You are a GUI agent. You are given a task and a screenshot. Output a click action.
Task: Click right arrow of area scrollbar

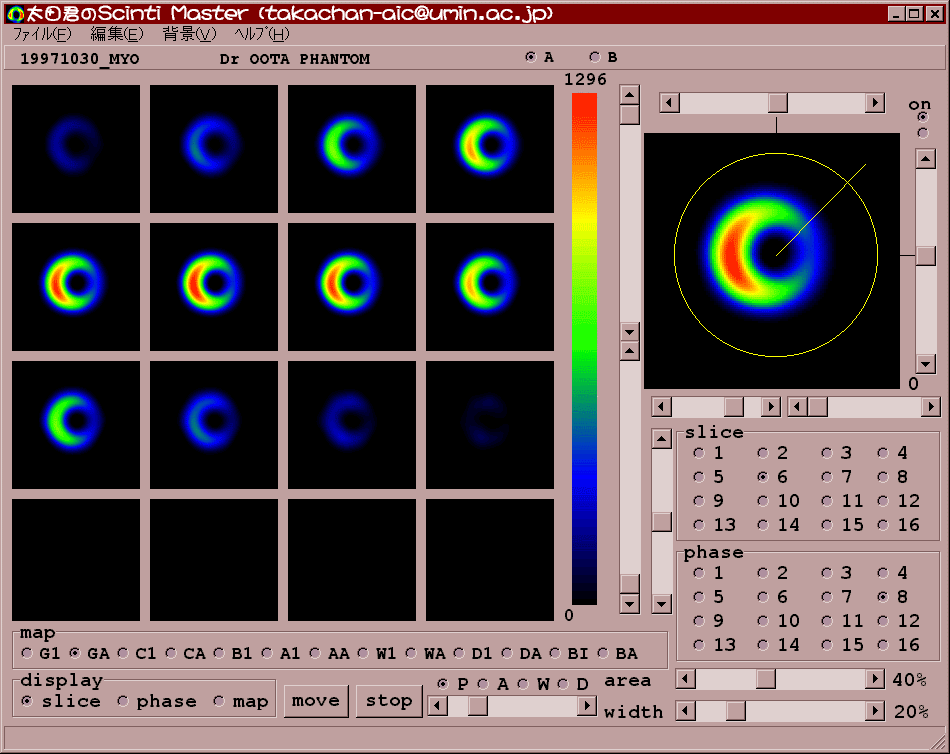(875, 680)
